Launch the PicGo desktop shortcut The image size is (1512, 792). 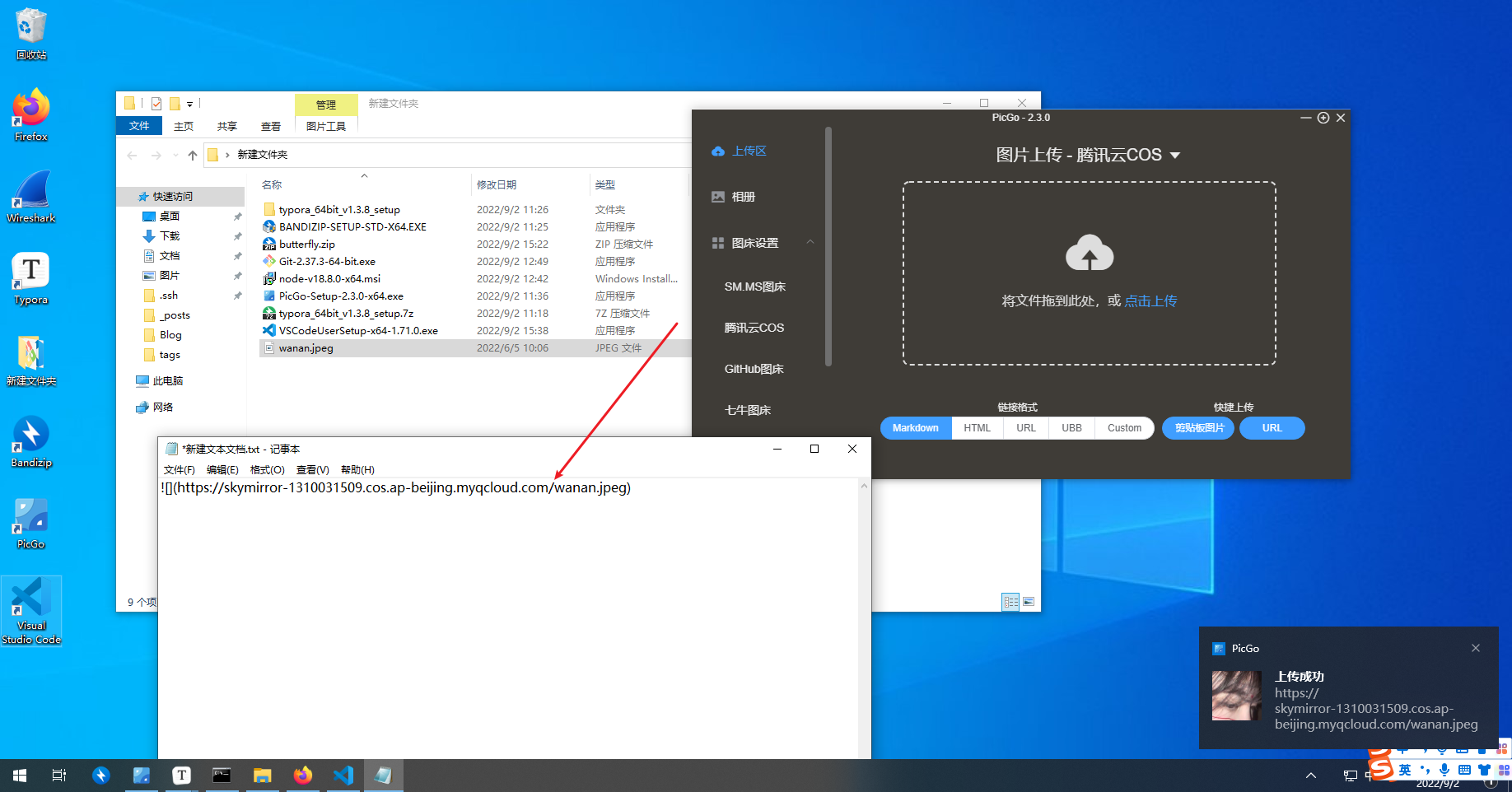pos(31,523)
